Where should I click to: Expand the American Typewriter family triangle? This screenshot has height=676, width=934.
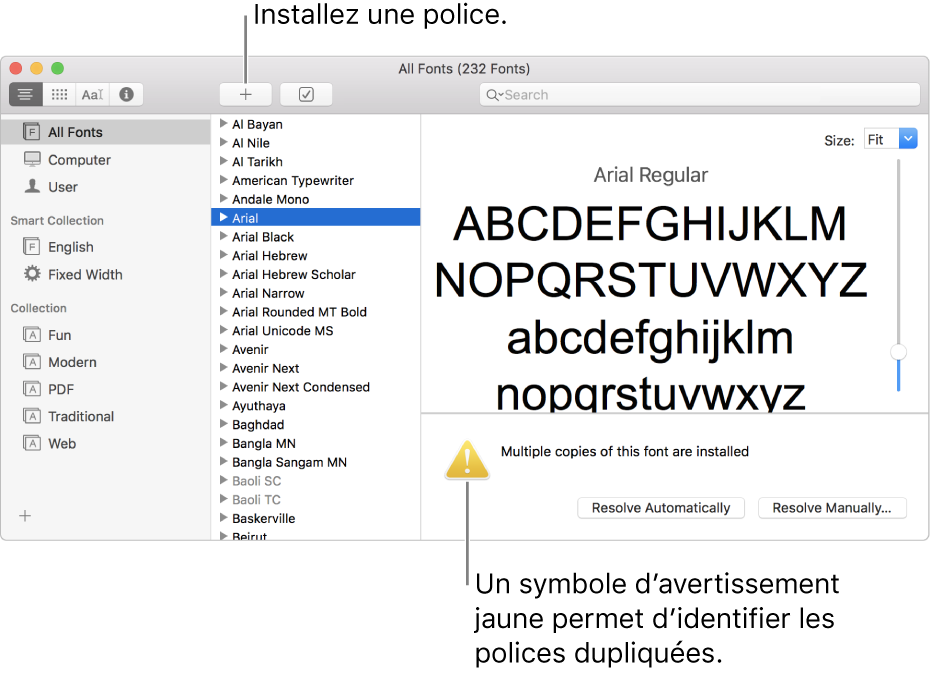(223, 180)
